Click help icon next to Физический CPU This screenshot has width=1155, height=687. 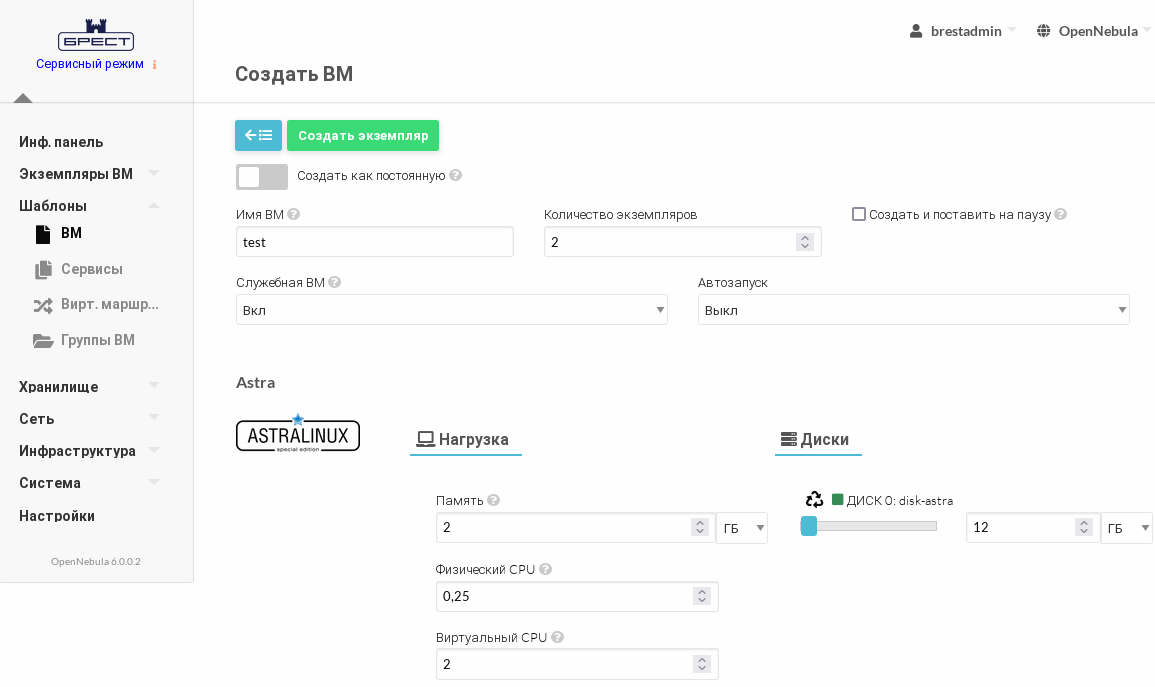coord(545,569)
